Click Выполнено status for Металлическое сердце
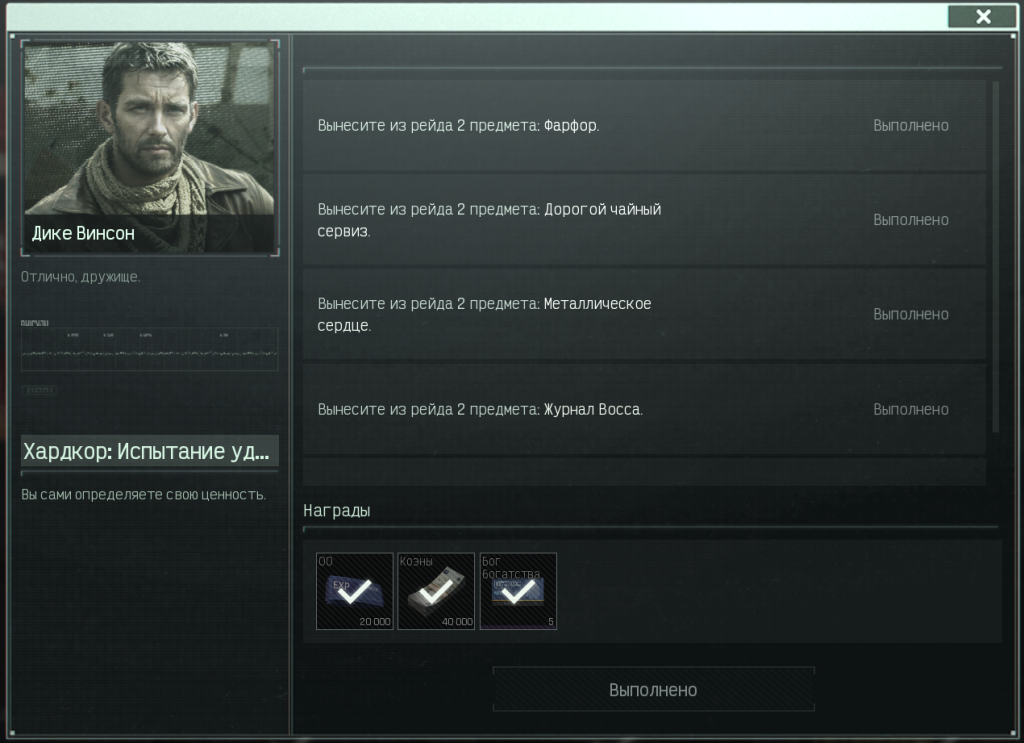This screenshot has height=743, width=1024. tap(910, 314)
